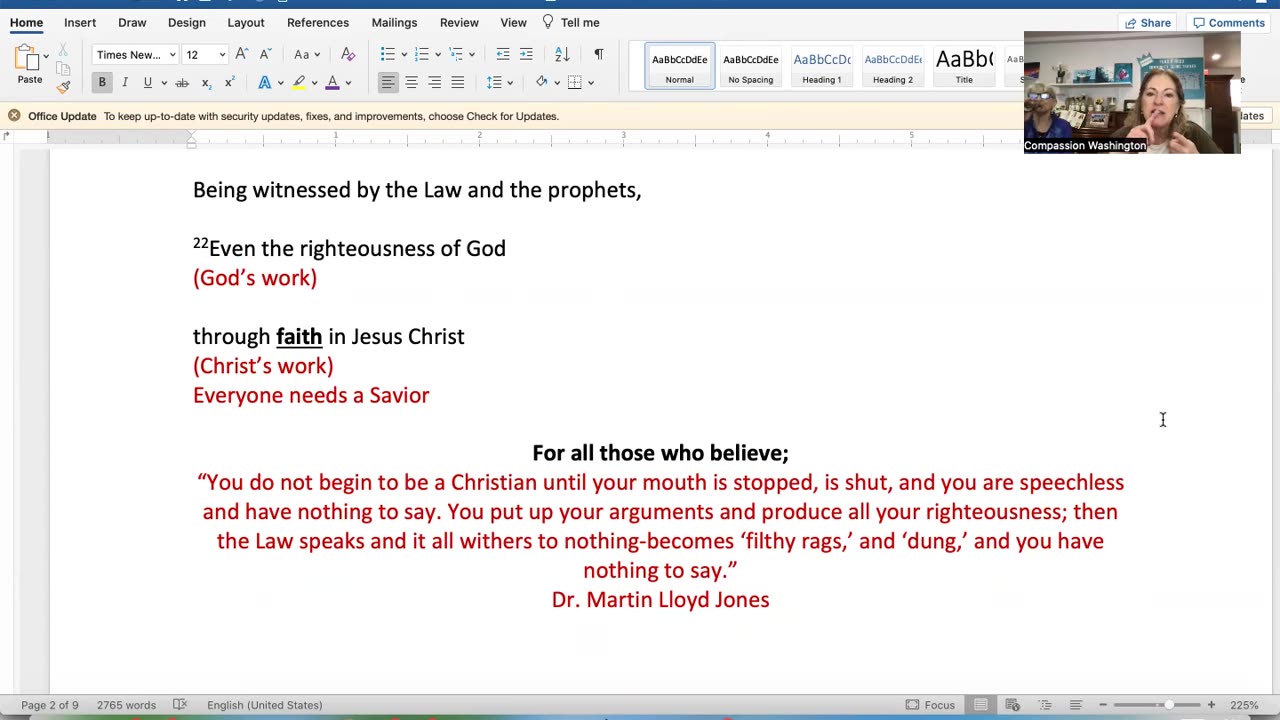
Task: Open the Insert tab
Action: 80,22
